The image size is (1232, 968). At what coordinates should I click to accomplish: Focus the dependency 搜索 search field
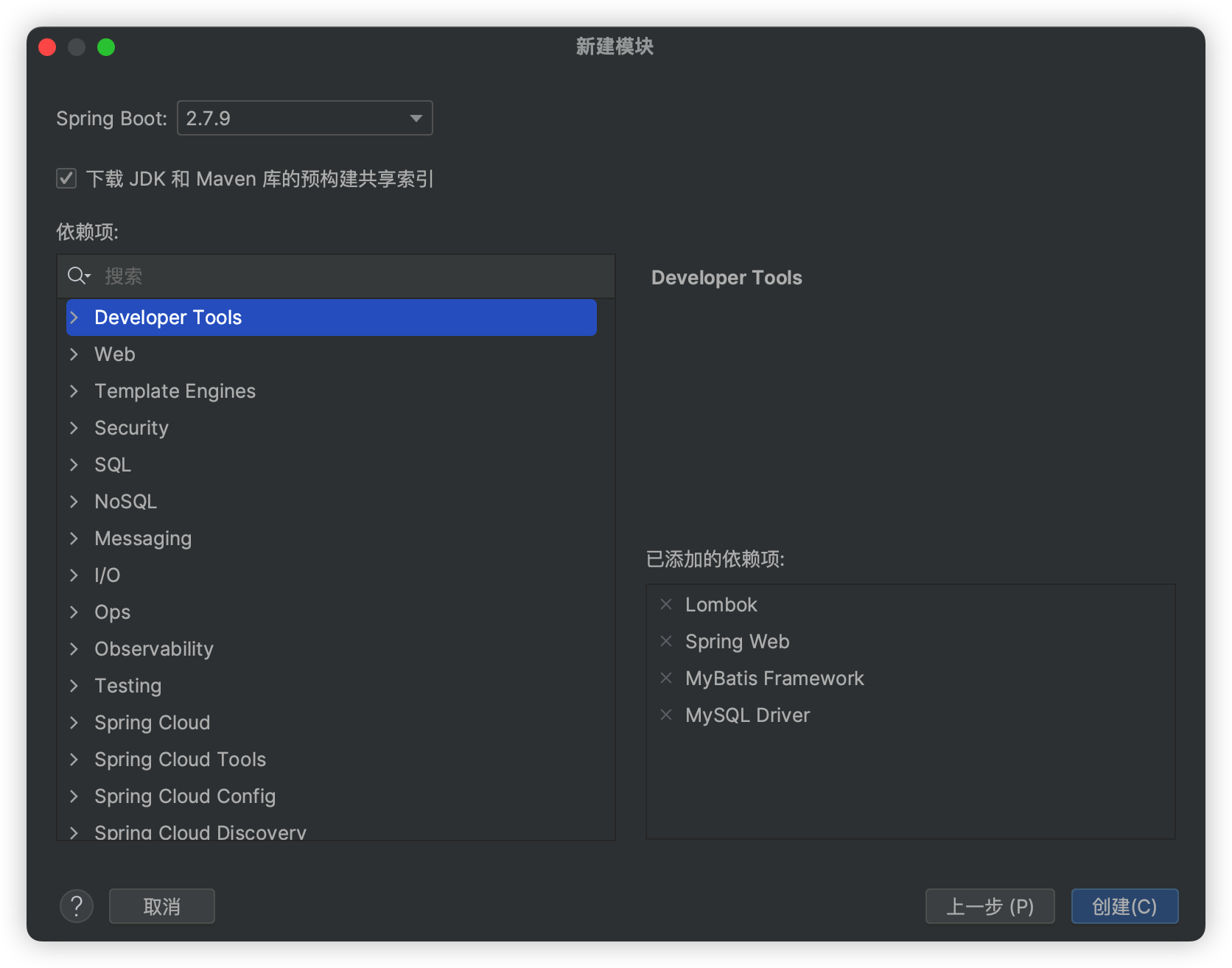tap(336, 276)
